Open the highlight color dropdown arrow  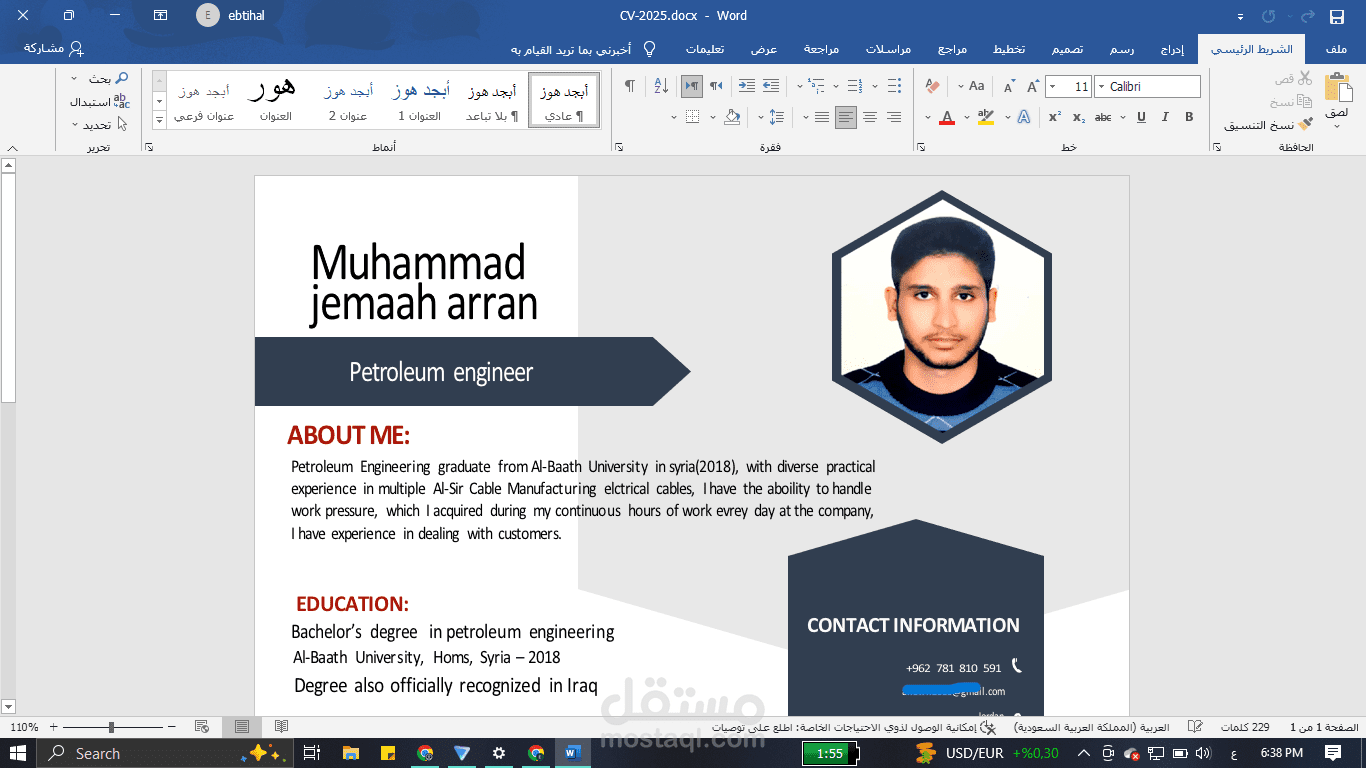[x=967, y=117]
